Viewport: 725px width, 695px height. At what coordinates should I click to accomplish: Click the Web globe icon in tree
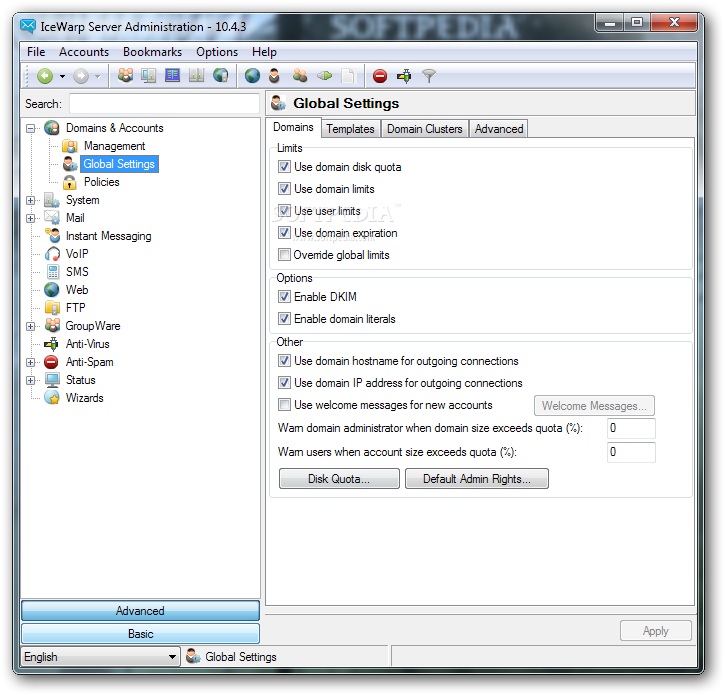tap(52, 290)
